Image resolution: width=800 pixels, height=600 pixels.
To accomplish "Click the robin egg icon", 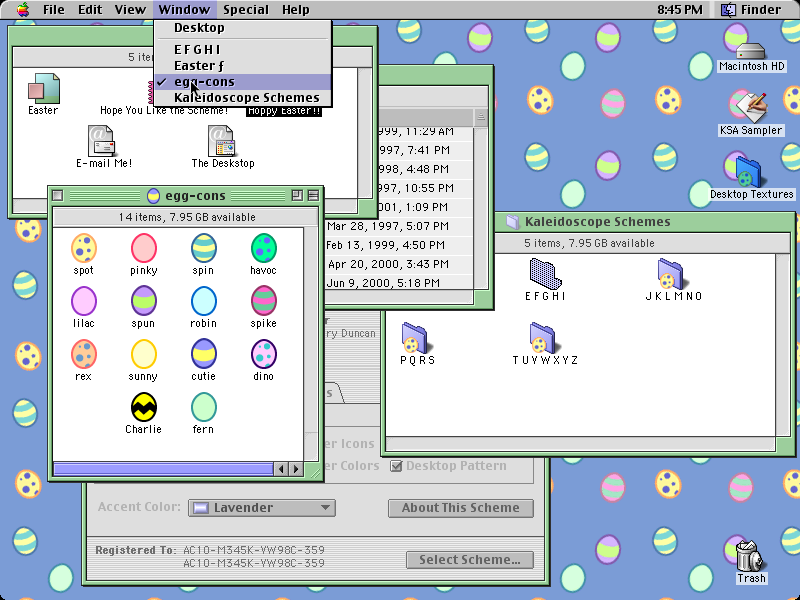I will pos(203,301).
